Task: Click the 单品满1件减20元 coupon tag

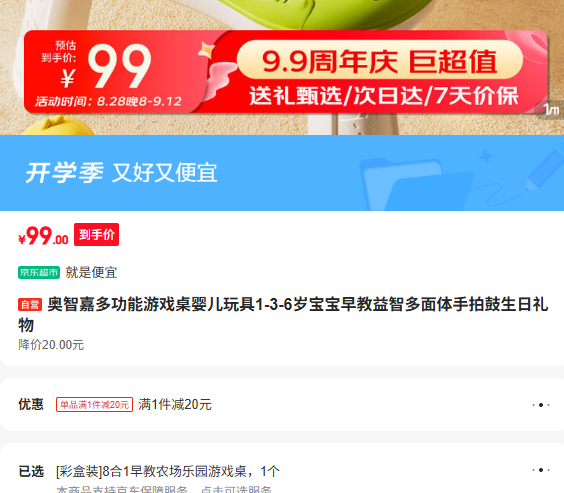Action: [x=94, y=405]
